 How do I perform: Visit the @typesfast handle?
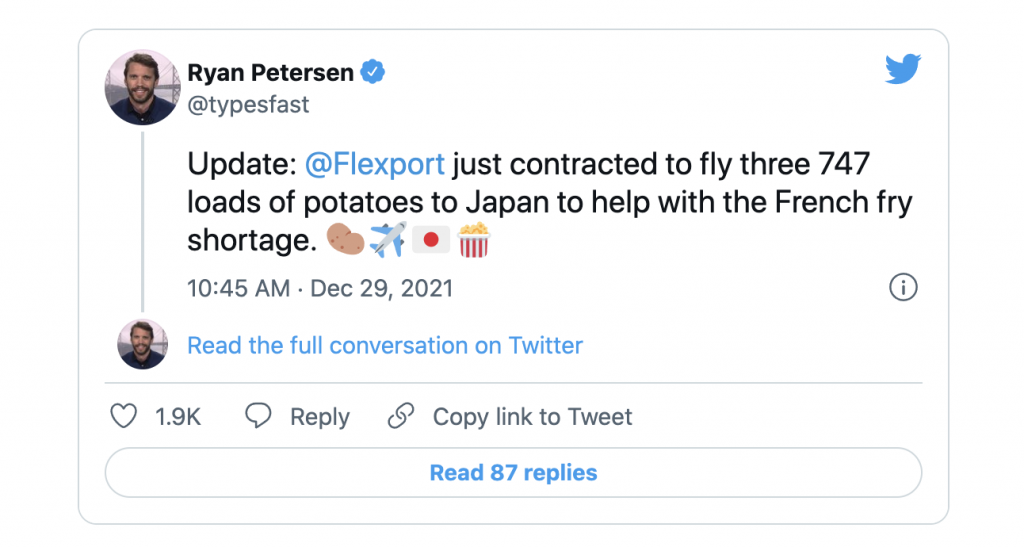click(248, 103)
